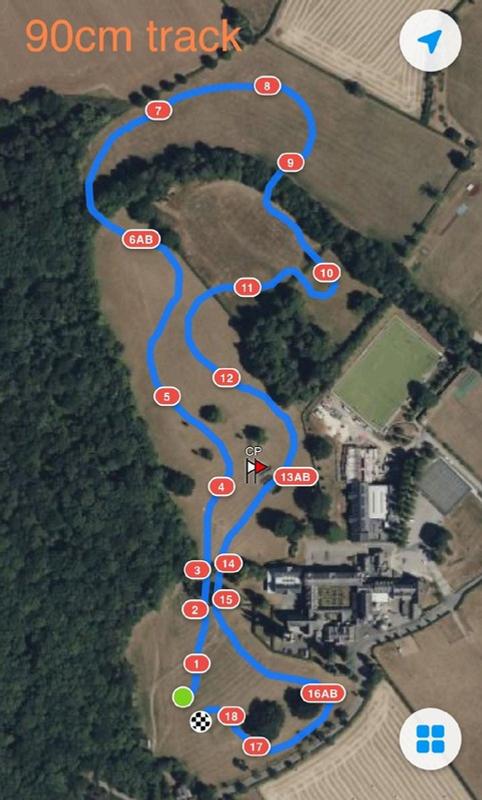This screenshot has width=482, height=800.
Task: Select fence marker 17
Action: tap(256, 747)
